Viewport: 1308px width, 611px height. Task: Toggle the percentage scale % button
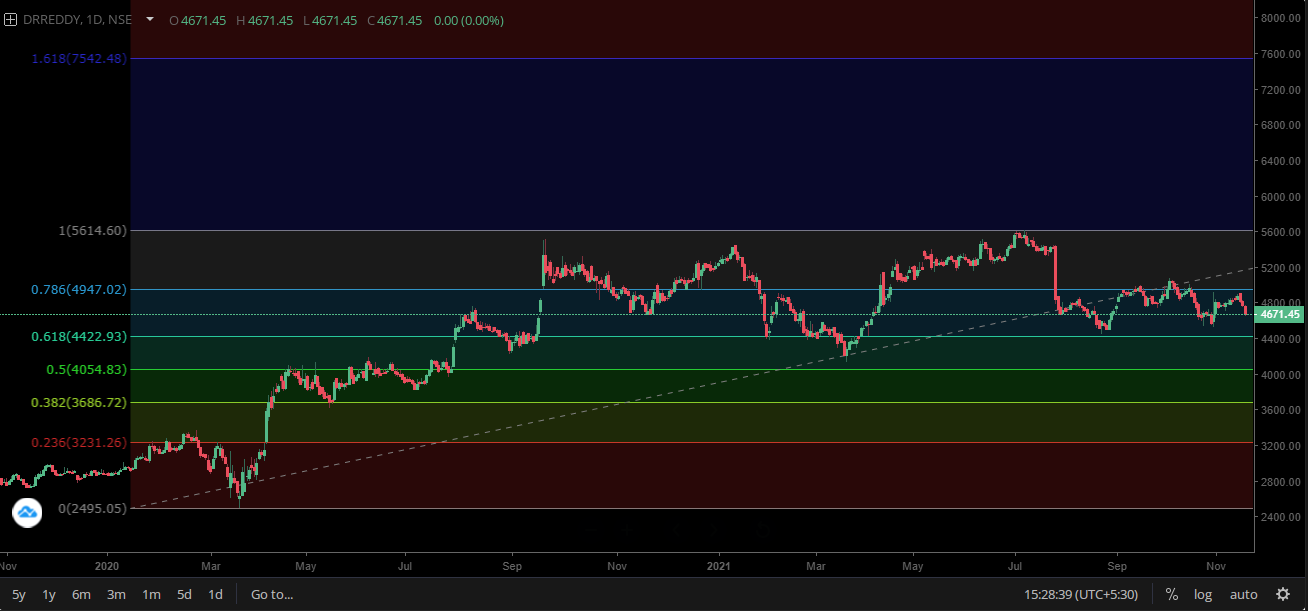click(x=1171, y=594)
